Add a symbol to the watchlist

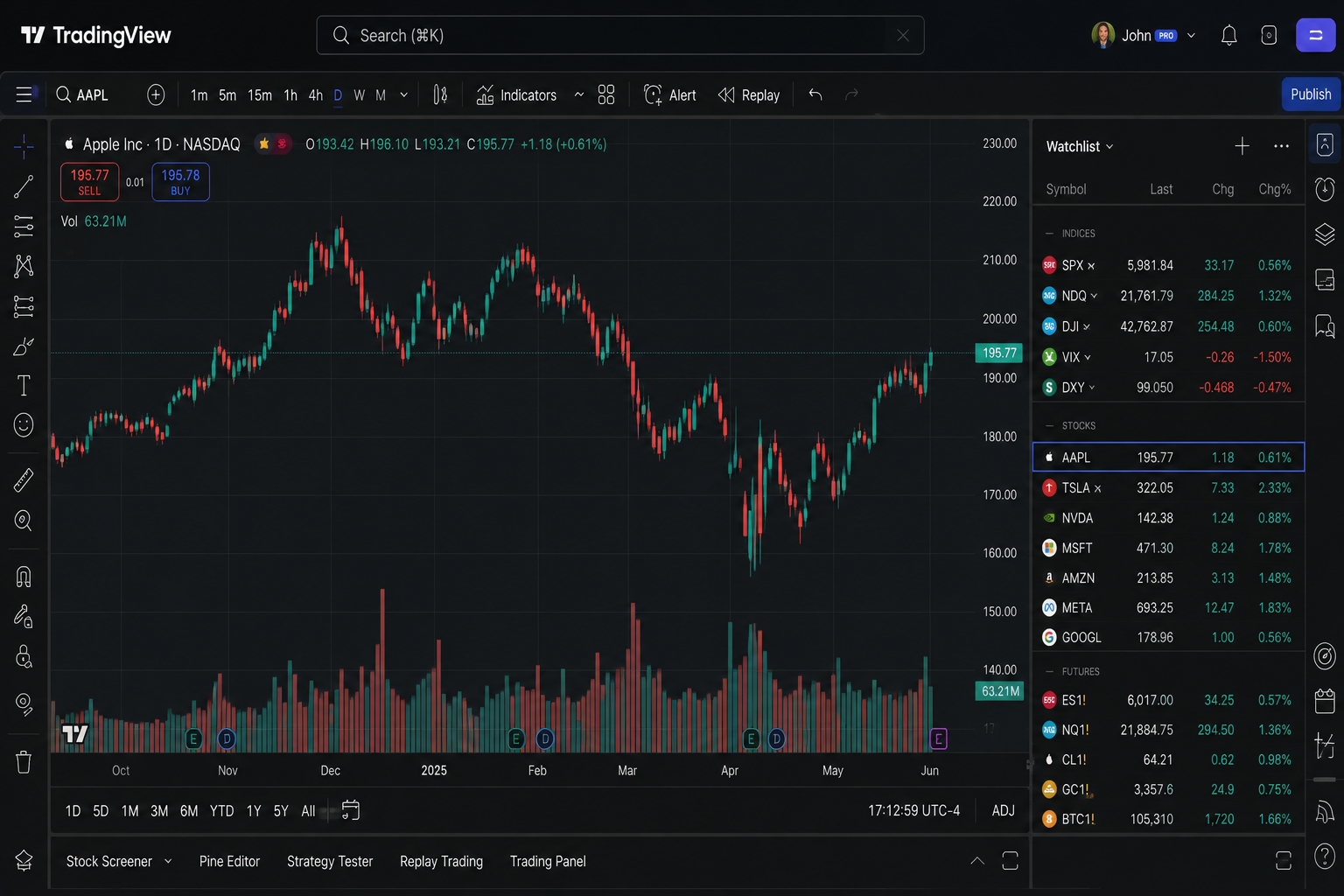click(x=1242, y=146)
